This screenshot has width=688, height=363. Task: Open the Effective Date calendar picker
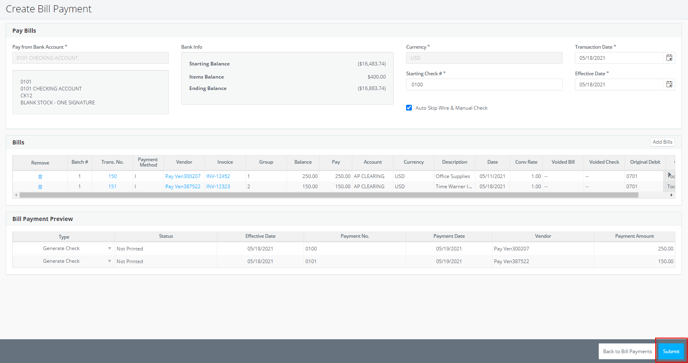click(x=669, y=84)
